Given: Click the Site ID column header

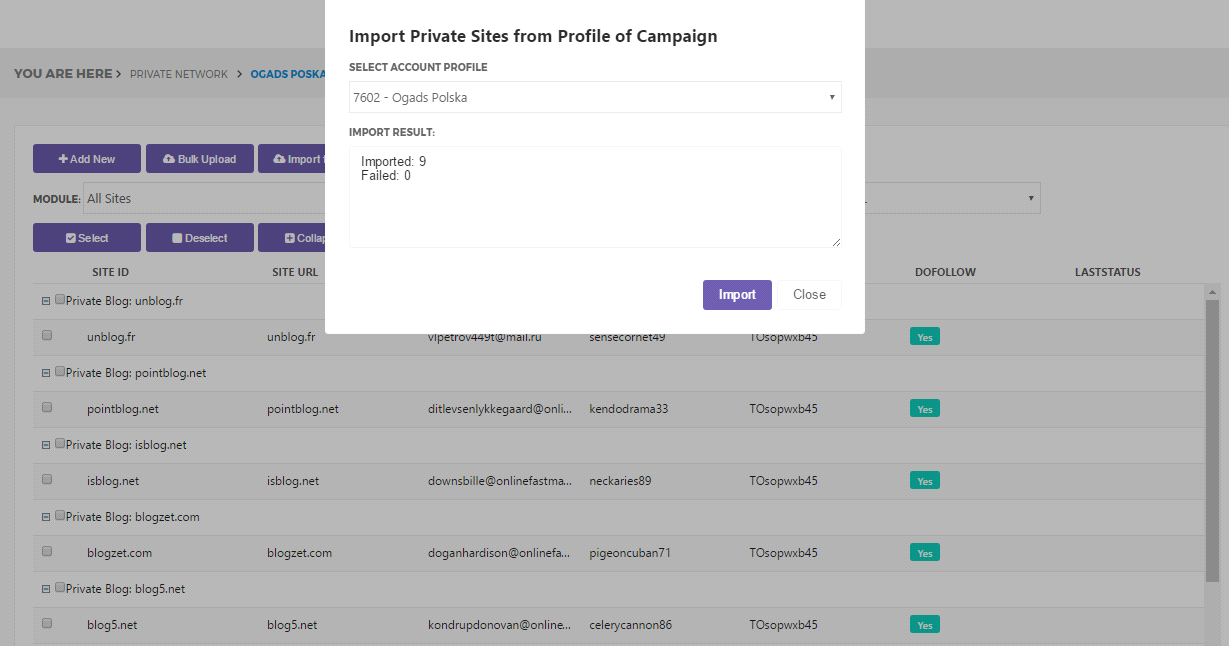Looking at the screenshot, I should coord(110,272).
